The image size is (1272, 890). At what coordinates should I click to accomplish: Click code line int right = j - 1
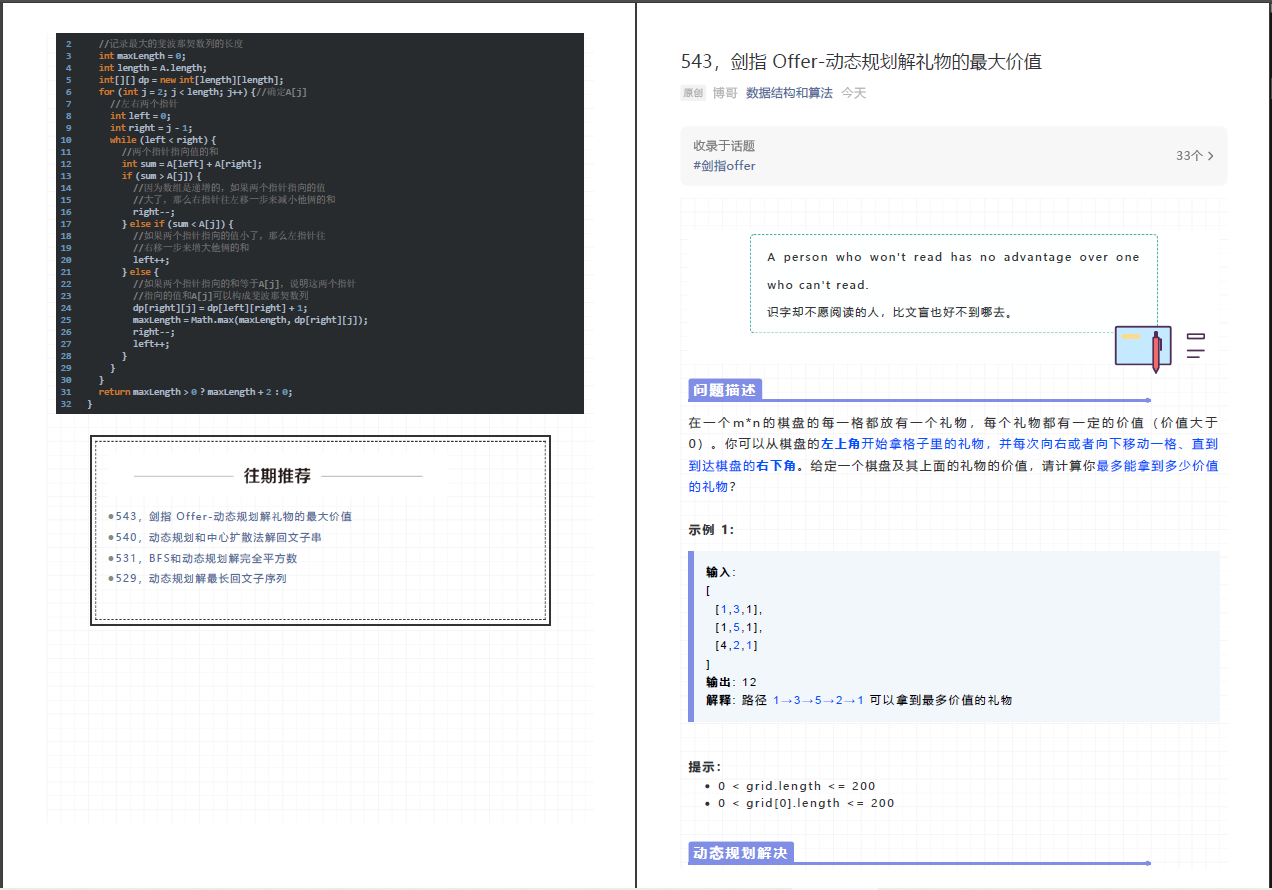151,128
